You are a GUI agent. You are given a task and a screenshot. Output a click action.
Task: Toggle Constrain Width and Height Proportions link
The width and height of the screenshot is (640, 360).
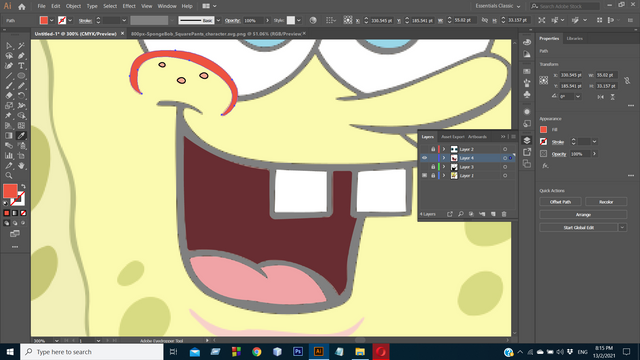(627, 80)
